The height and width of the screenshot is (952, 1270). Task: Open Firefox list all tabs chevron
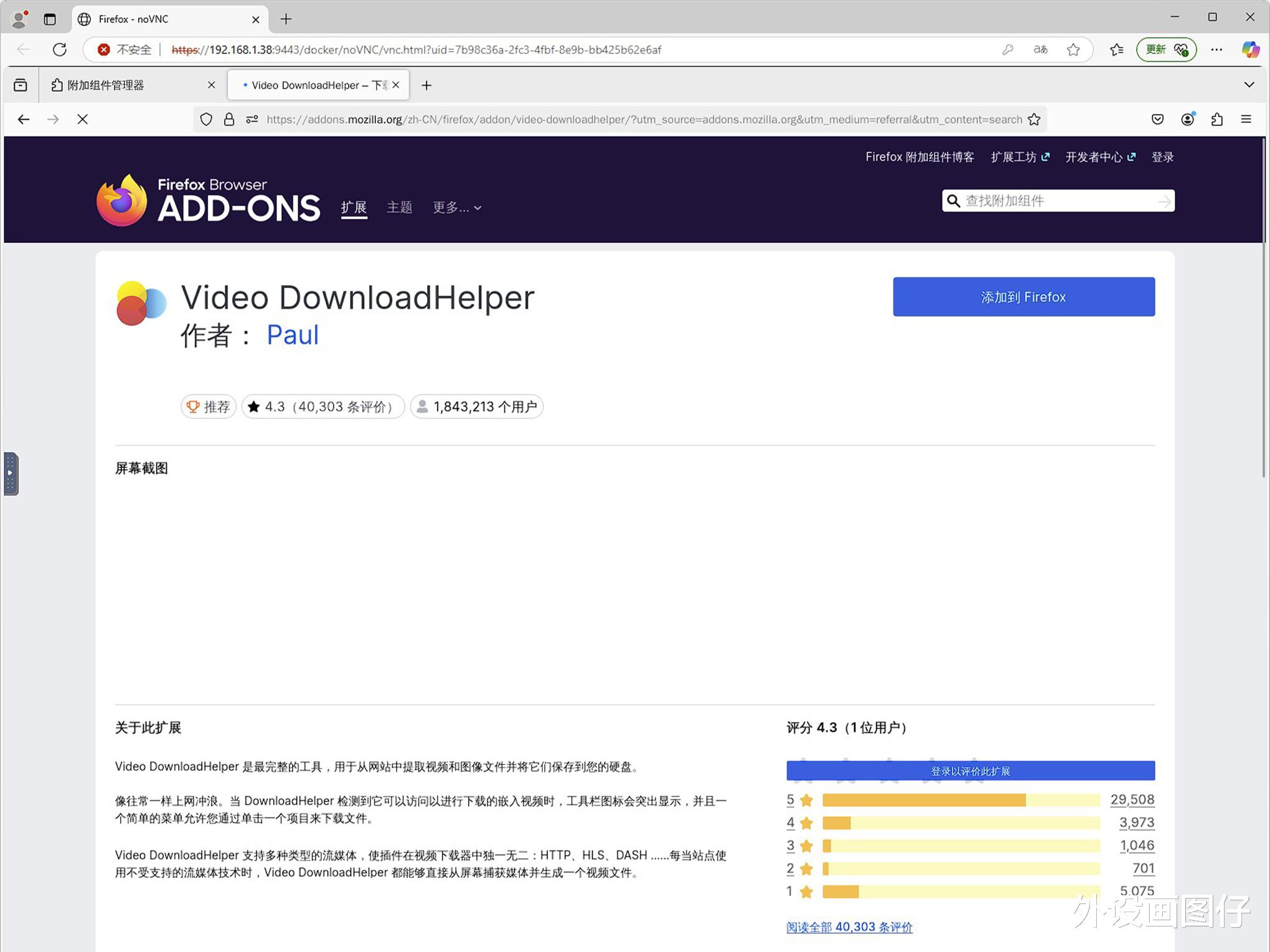tap(1249, 85)
